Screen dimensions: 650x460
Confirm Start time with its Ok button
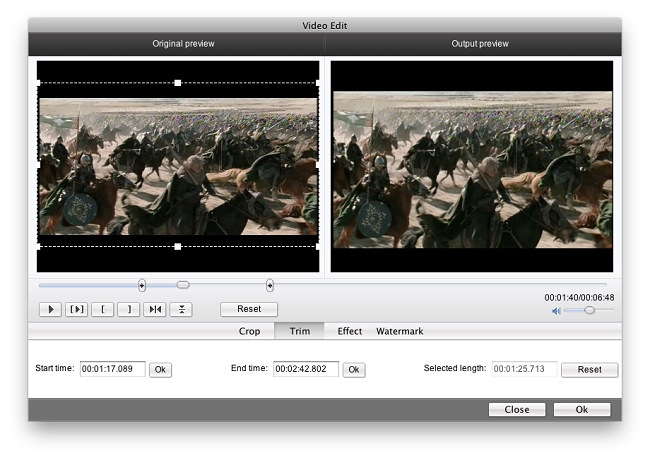[x=160, y=370]
